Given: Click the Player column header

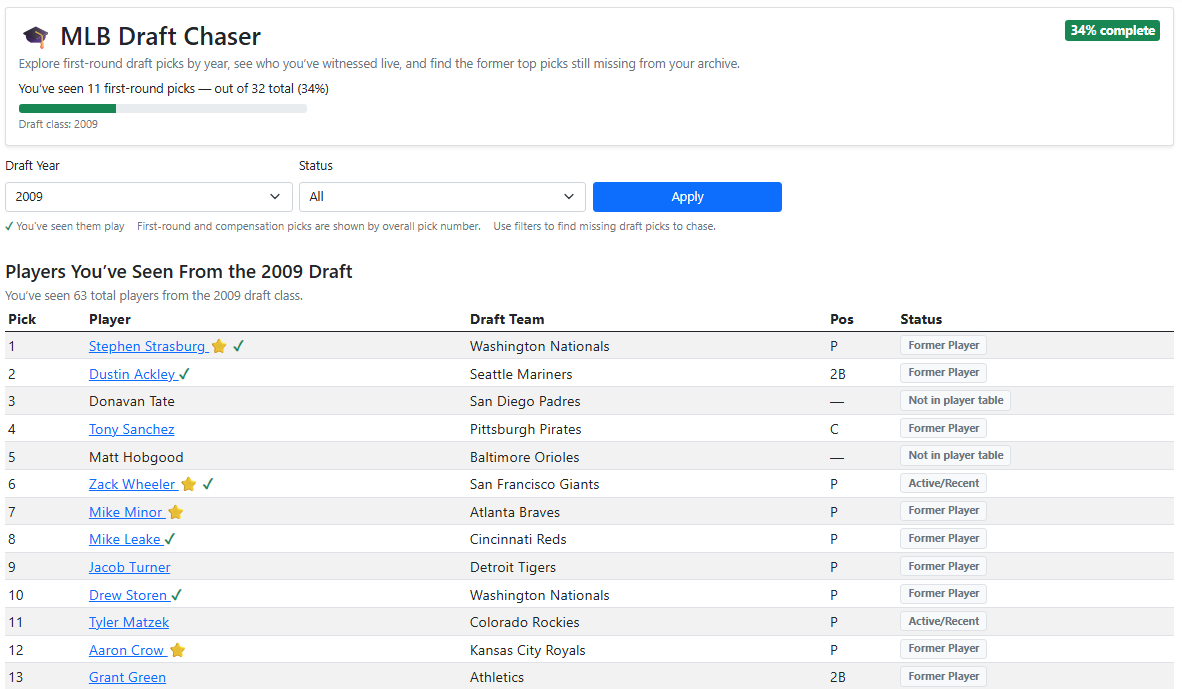Looking at the screenshot, I should coord(109,319).
